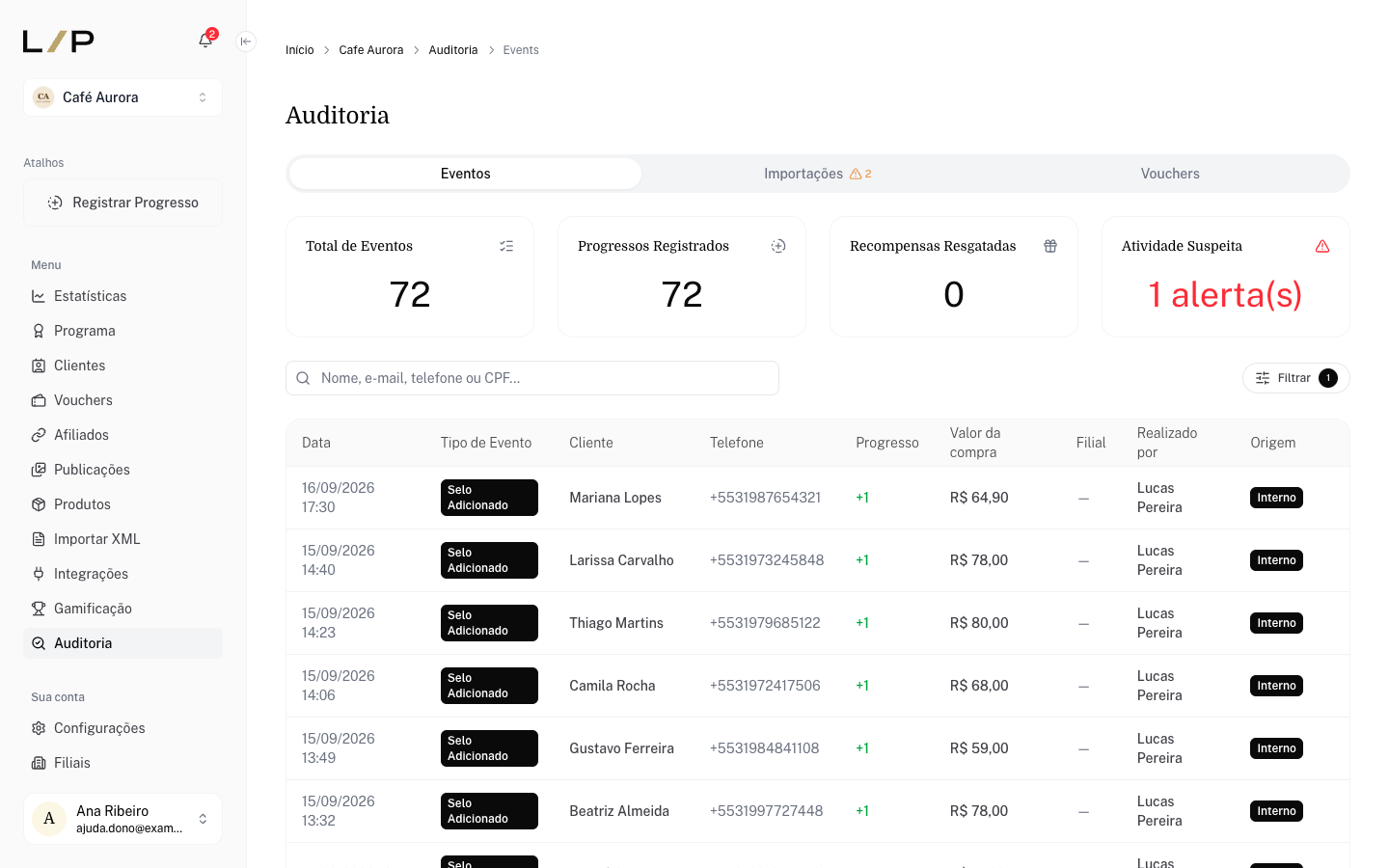This screenshot has height=868, width=1389.
Task: Click the Estatísticas chart icon
Action: point(39,296)
